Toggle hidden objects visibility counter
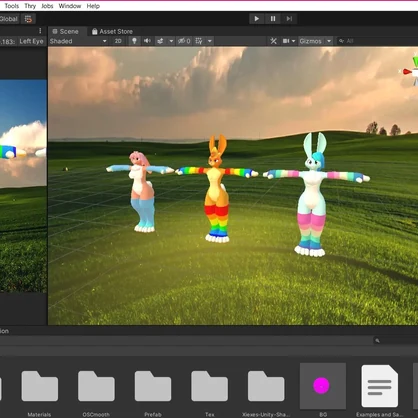Image resolution: width=418 pixels, height=418 pixels. pyautogui.click(x=184, y=41)
